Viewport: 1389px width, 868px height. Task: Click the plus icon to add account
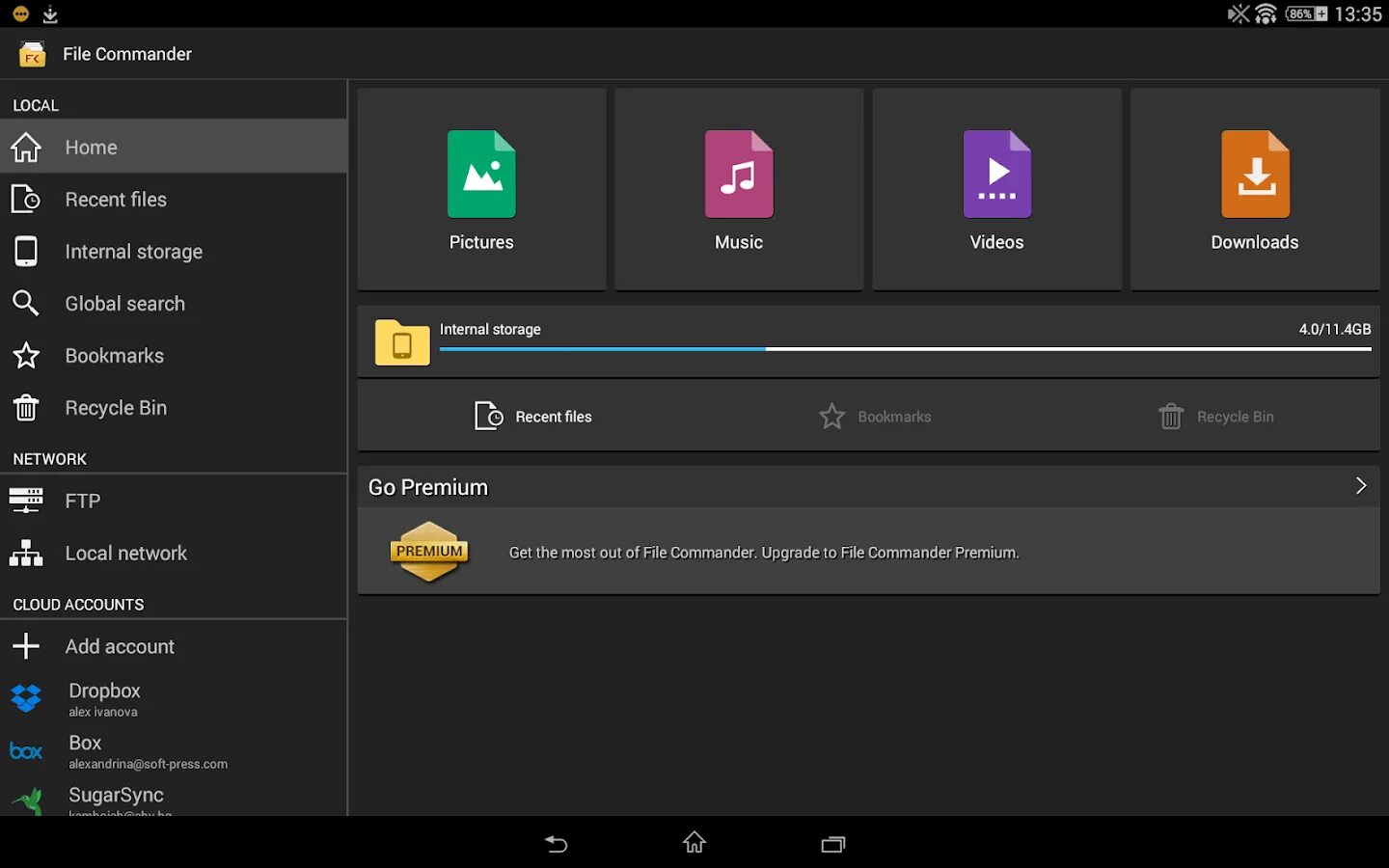[26, 646]
